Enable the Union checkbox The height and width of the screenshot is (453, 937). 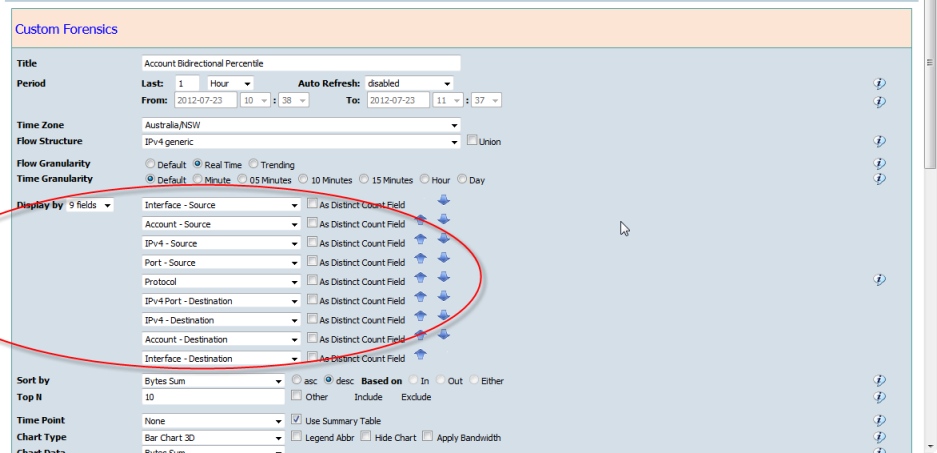472,140
